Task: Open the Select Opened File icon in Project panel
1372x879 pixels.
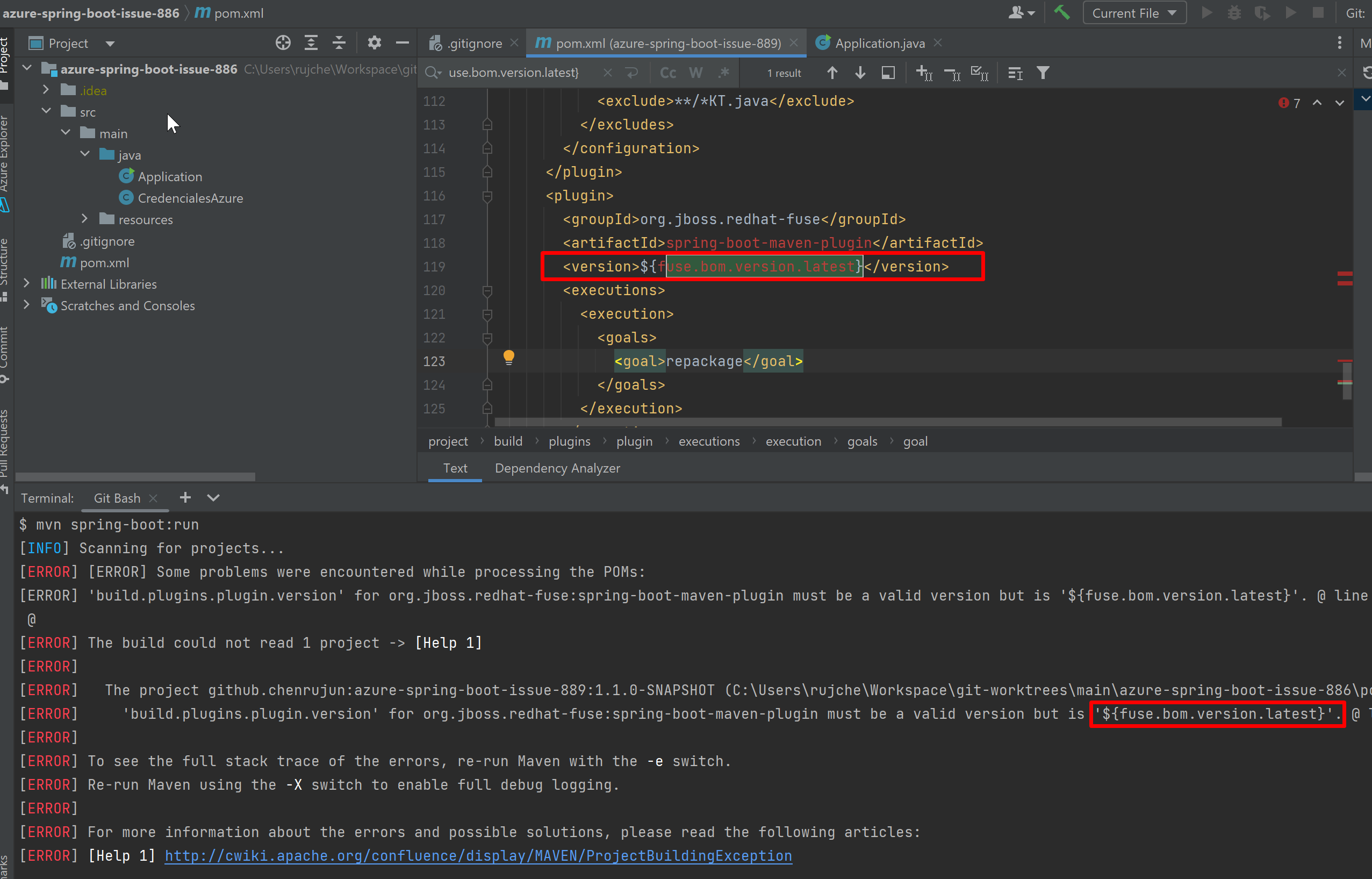Action: 282,42
